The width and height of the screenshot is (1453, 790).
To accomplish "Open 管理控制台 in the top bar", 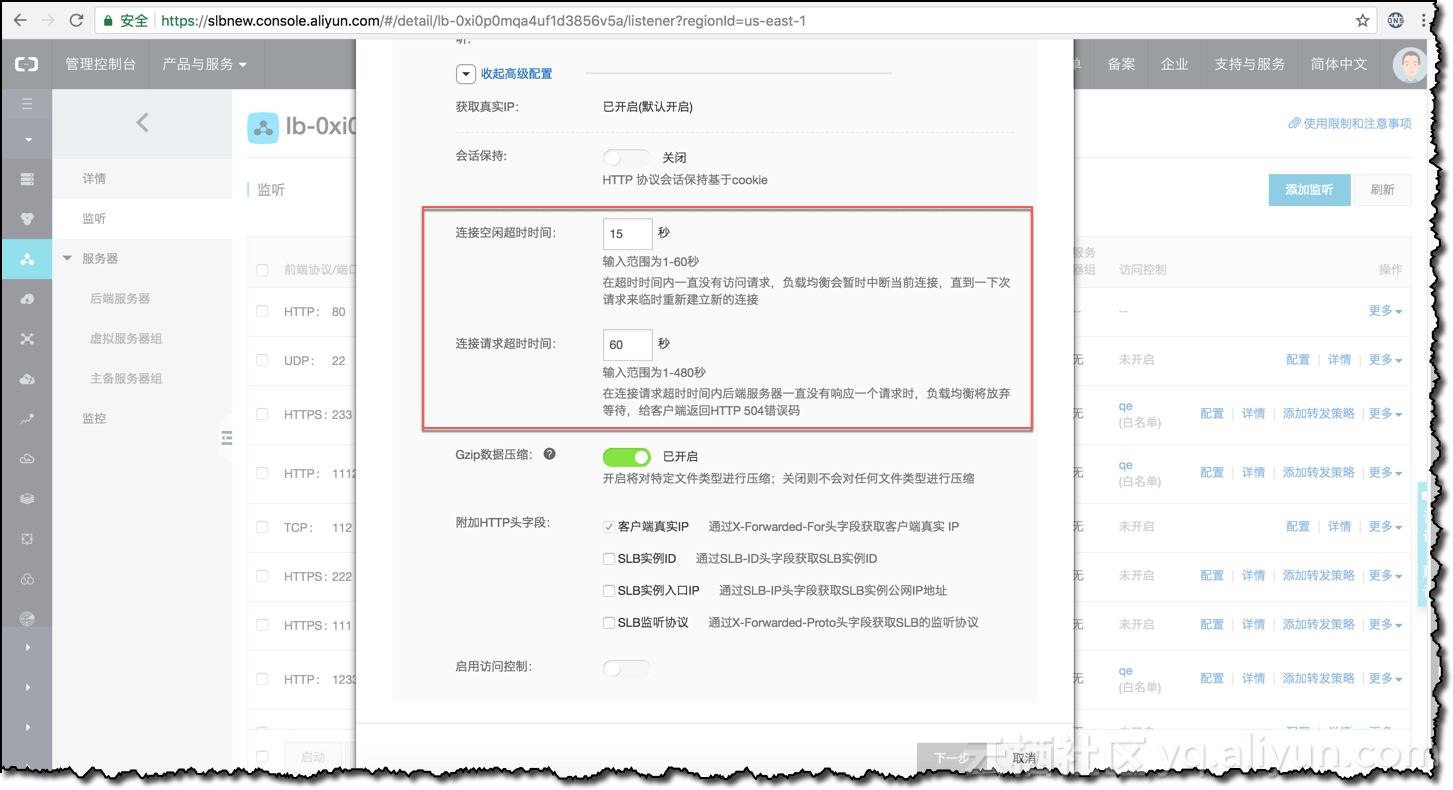I will [x=100, y=64].
